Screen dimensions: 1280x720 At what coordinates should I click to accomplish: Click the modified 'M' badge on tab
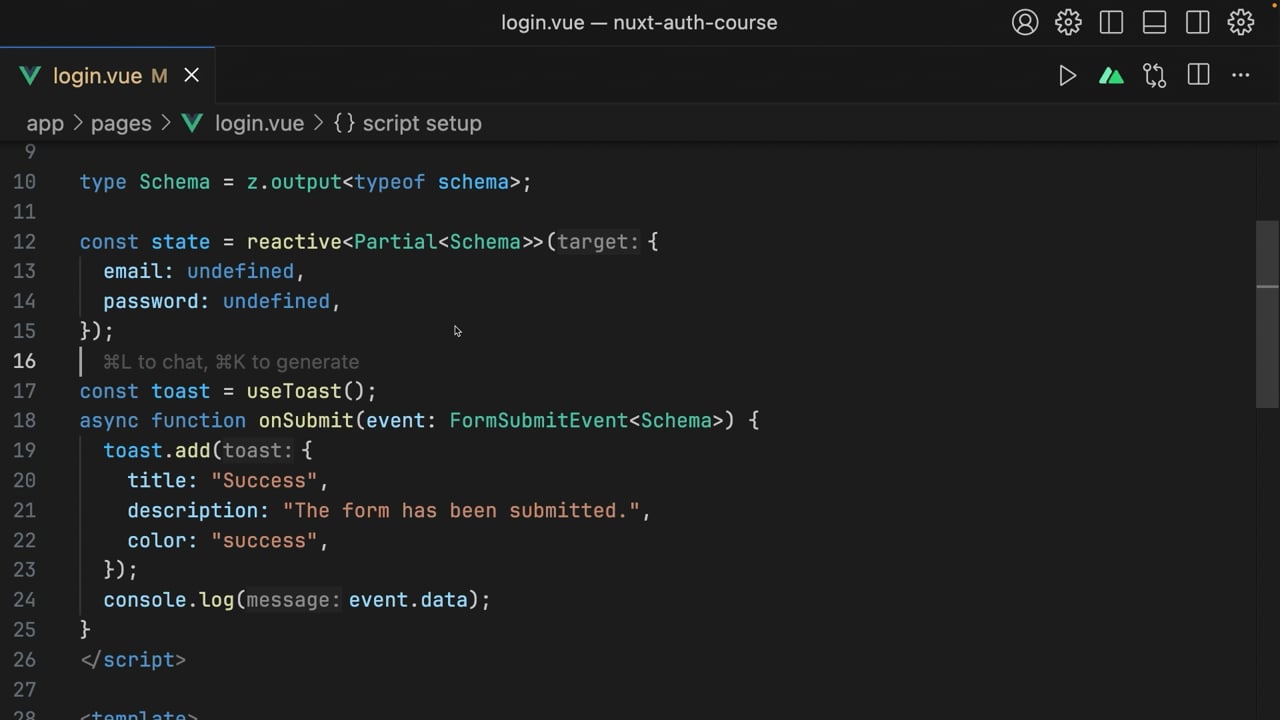point(159,76)
